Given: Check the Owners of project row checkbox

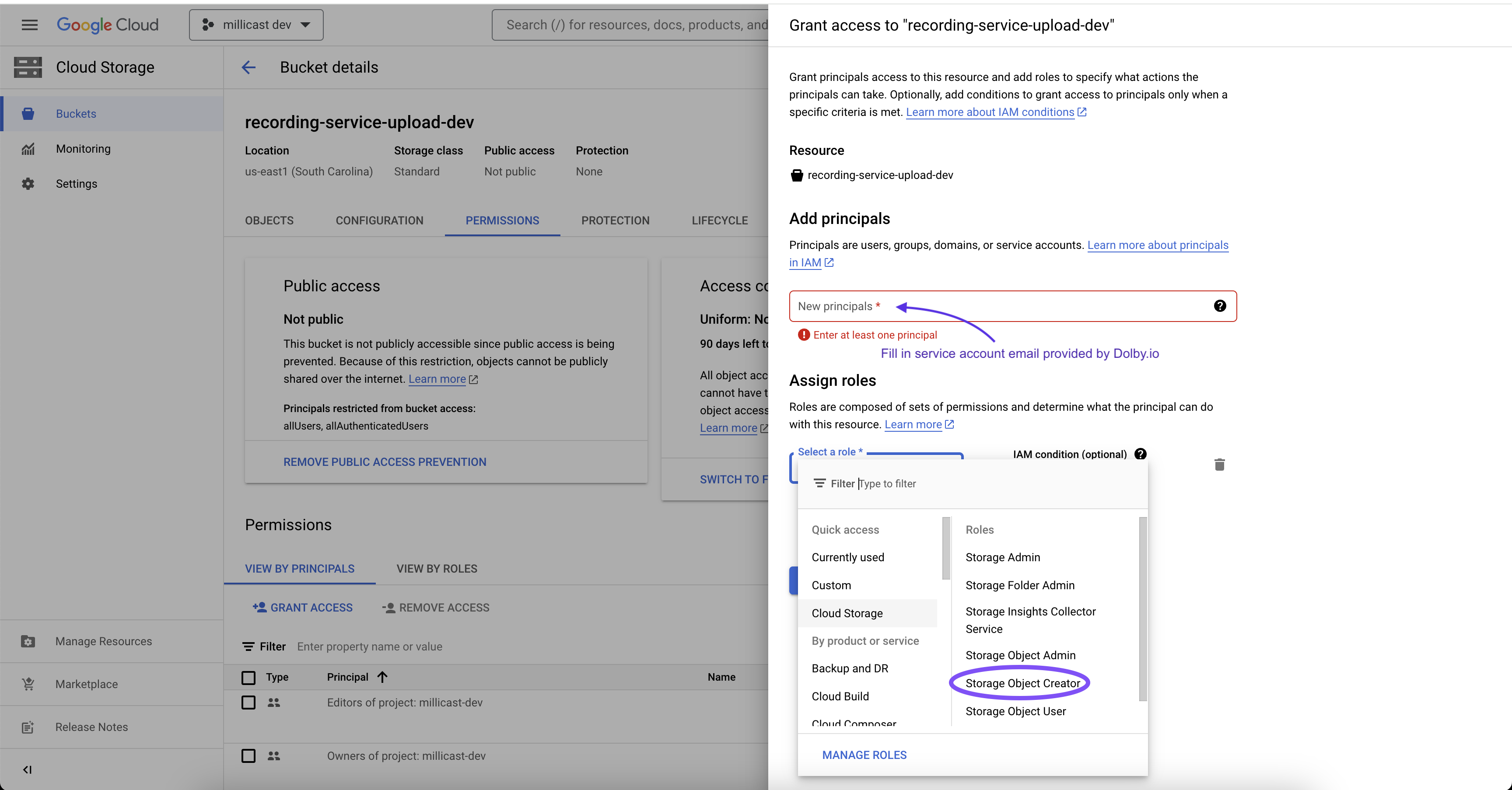Looking at the screenshot, I should pyautogui.click(x=248, y=756).
